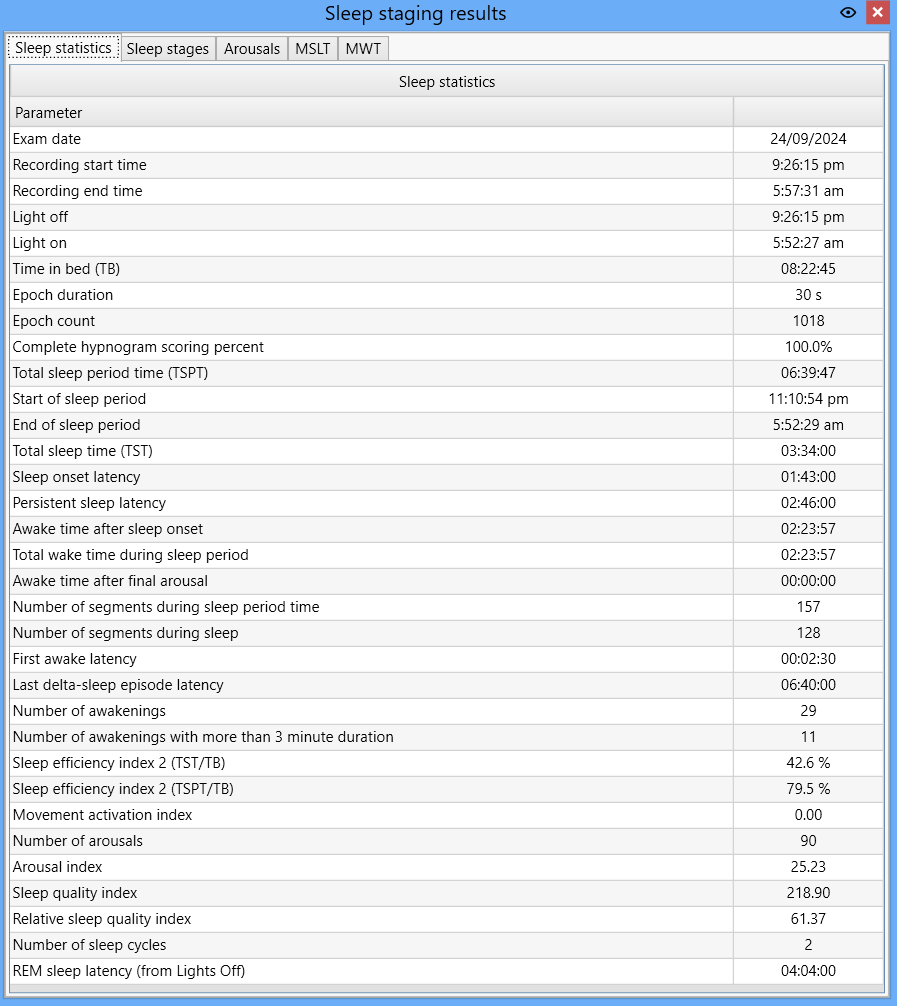Viewport: 897px width, 1006px height.
Task: Click the Sleep efficiency index 2 (TST/TB) row
Action: (x=447, y=763)
